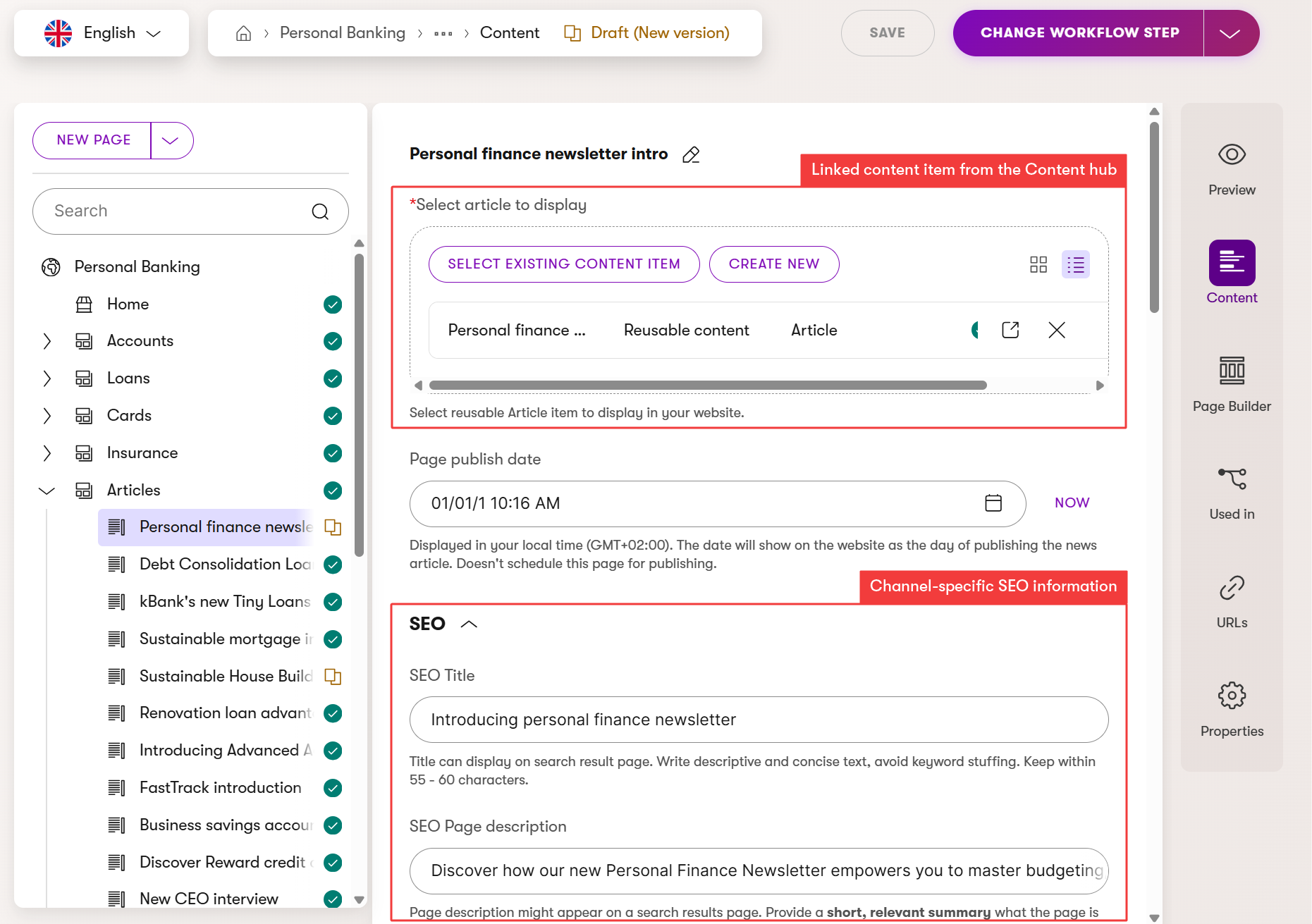Viewport: 1312px width, 924px height.
Task: Expand the Insurance tree node
Action: pos(47,453)
